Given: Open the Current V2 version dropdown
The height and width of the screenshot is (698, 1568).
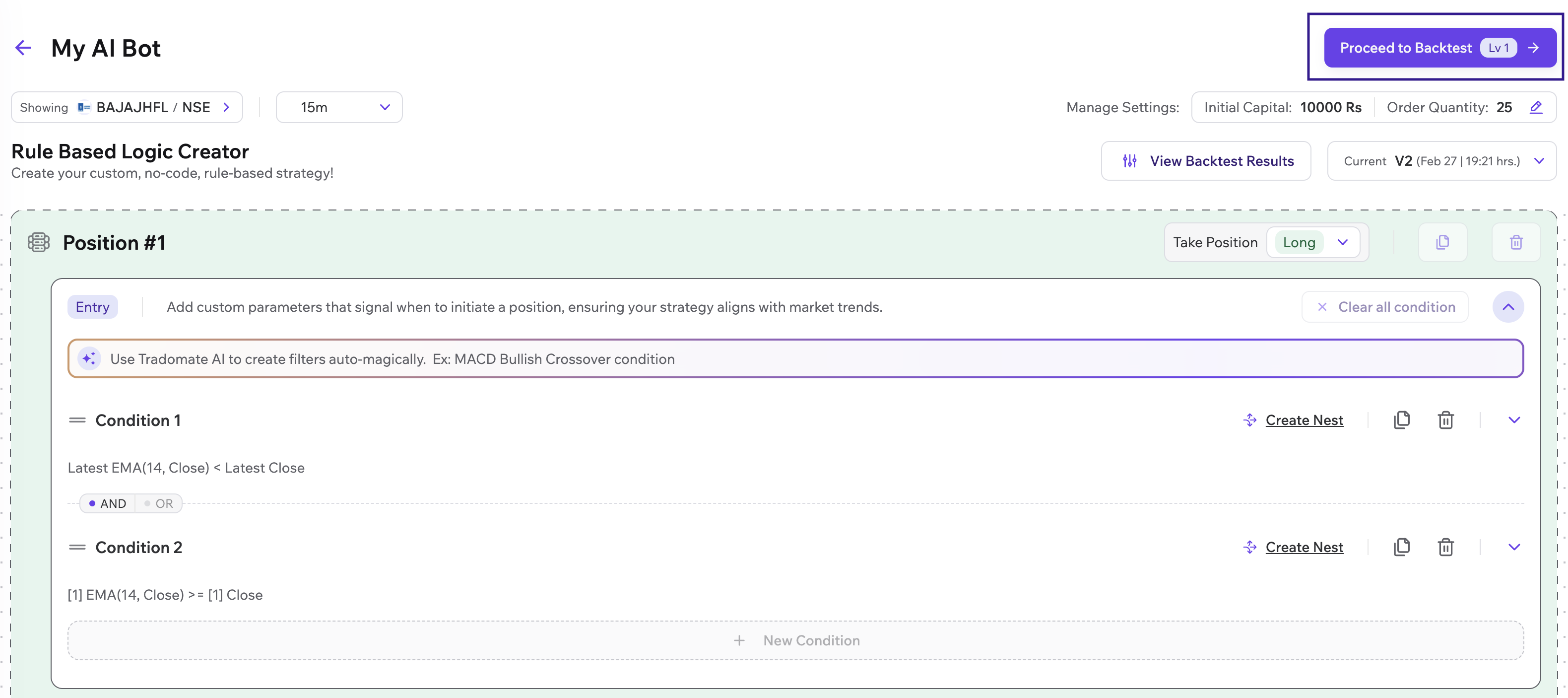Looking at the screenshot, I should [1441, 161].
